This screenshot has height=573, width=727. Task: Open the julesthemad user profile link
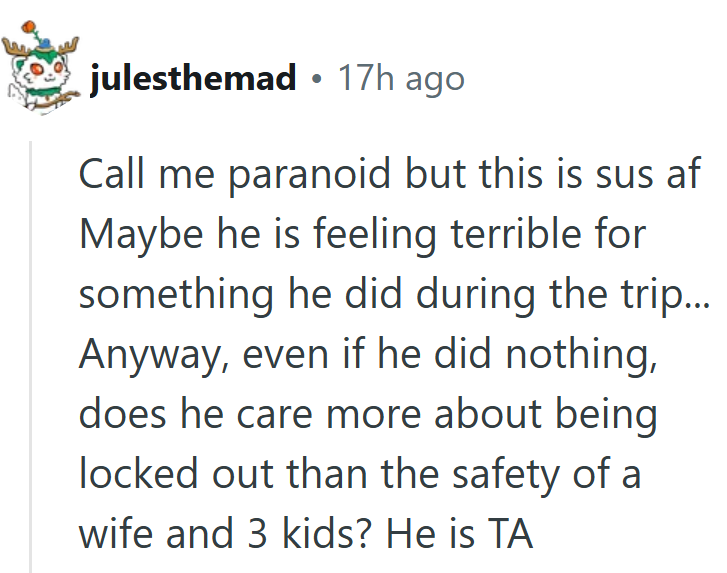193,77
